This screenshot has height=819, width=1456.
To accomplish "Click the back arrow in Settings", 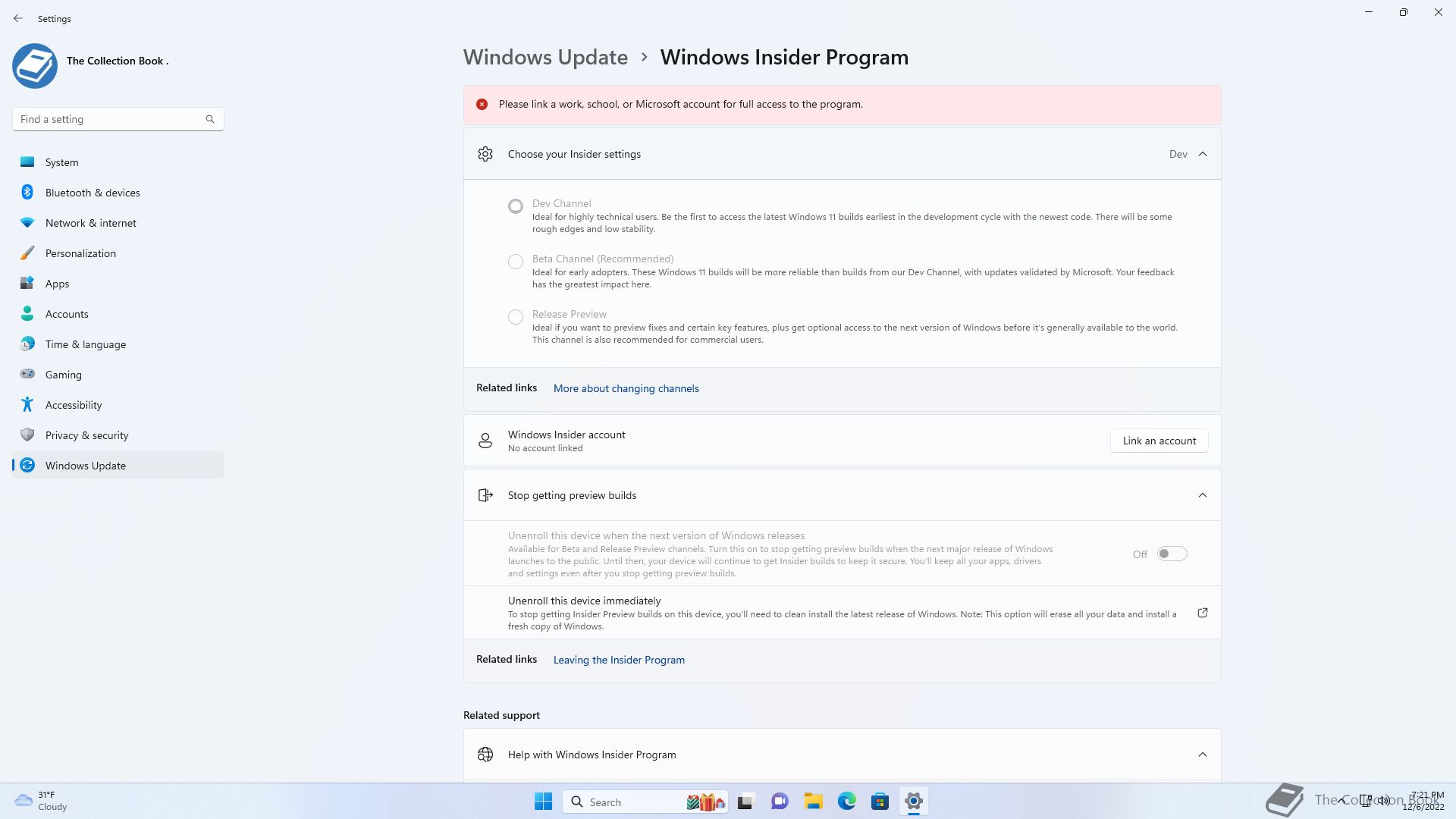I will pos(18,18).
